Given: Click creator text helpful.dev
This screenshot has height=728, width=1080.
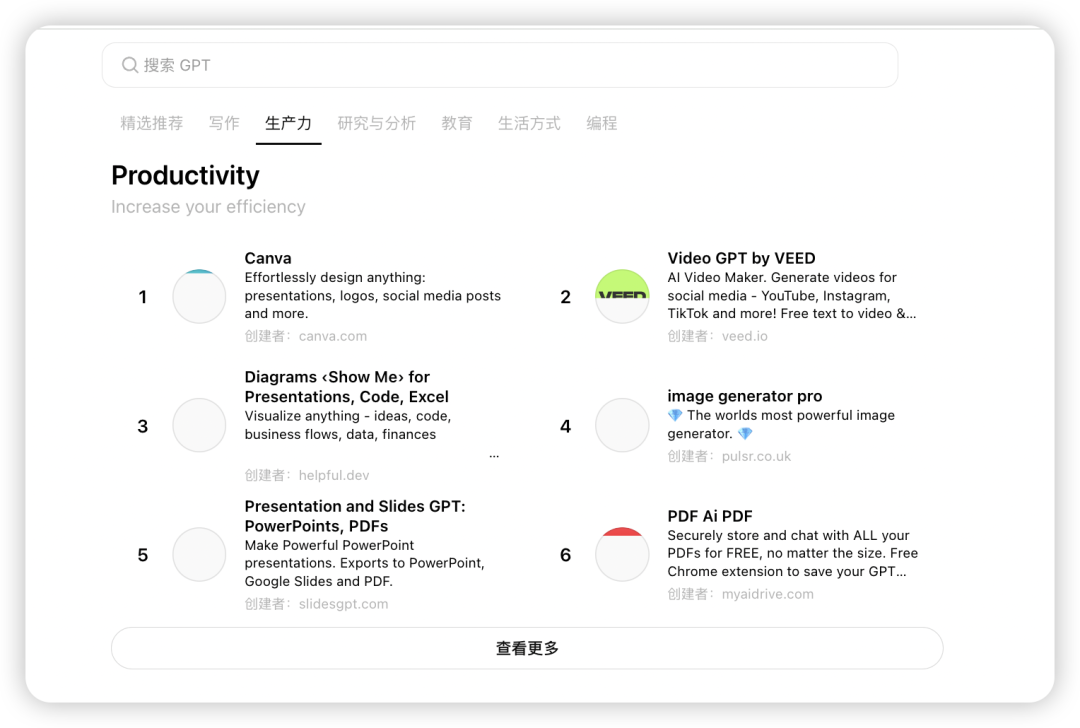Looking at the screenshot, I should (334, 475).
